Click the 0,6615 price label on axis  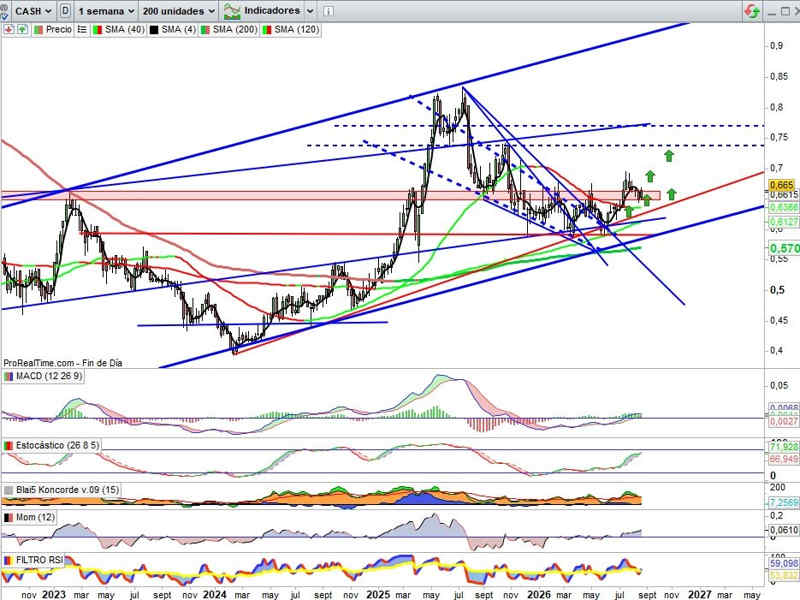(x=784, y=195)
